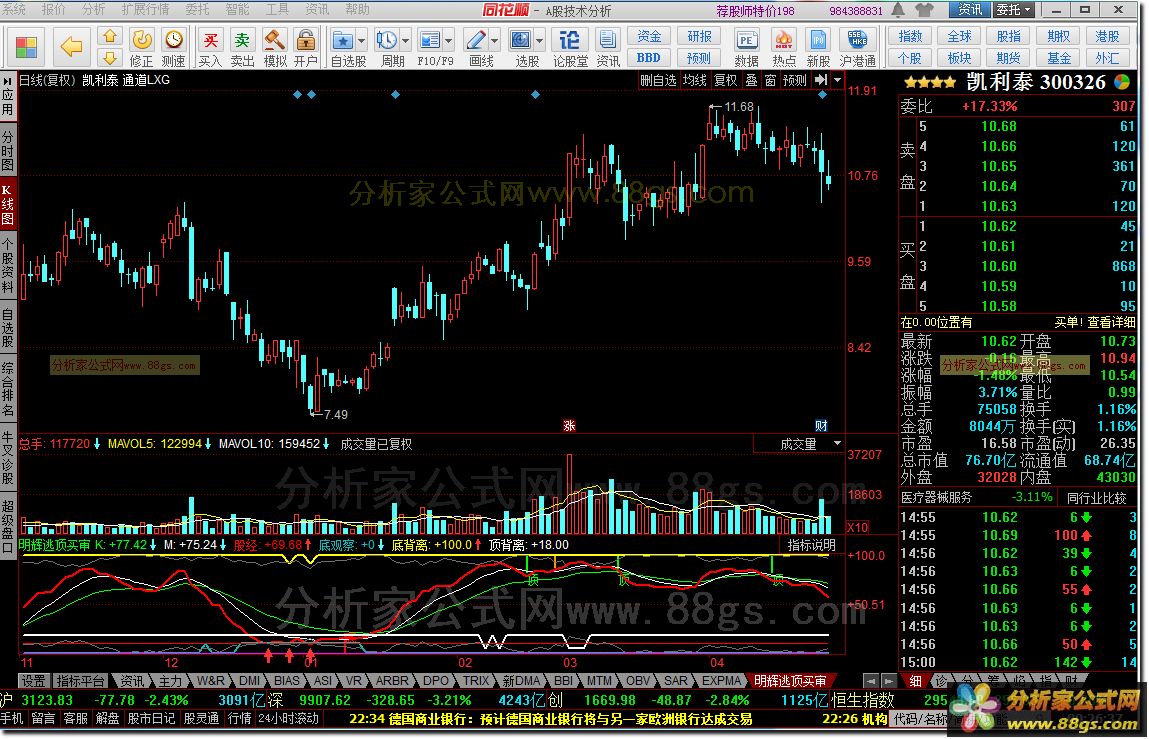The width and height of the screenshot is (1149, 739).
Task: Expand the 自选股 dropdown arrow
Action: [361, 41]
